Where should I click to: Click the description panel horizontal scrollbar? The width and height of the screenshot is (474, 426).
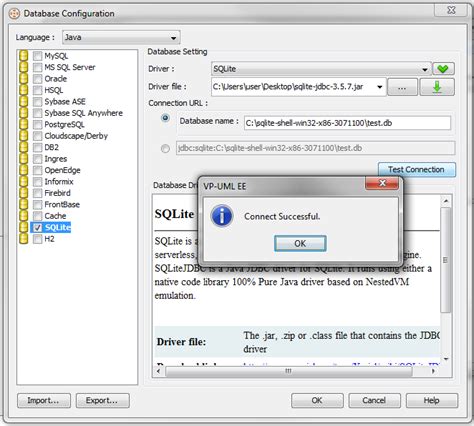(x=289, y=371)
